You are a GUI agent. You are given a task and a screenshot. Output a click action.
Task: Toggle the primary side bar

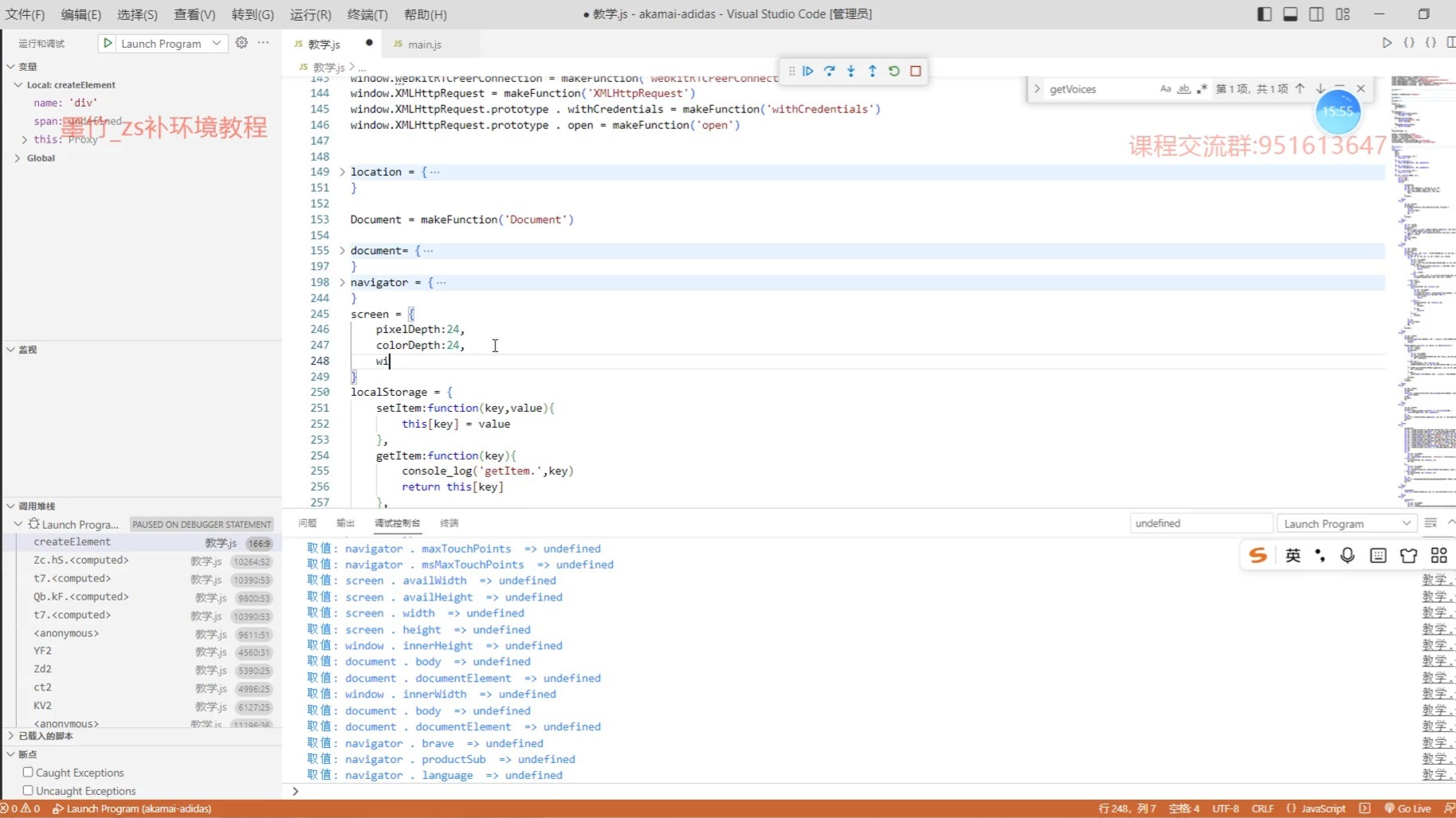(x=1264, y=14)
